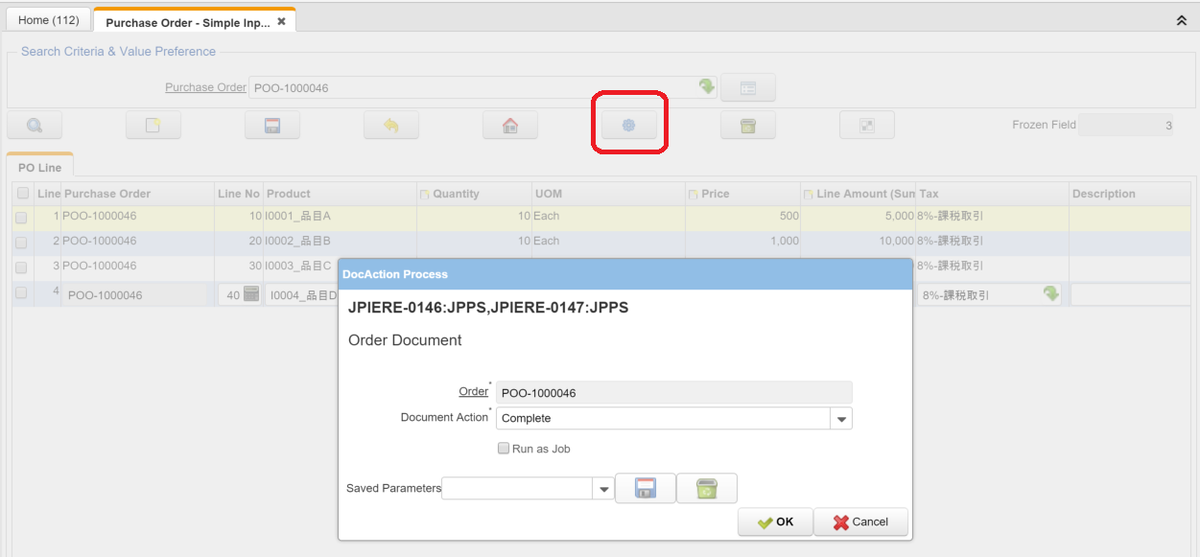This screenshot has height=557, width=1200.
Task: Enable the Run as Job checkbox
Action: click(x=504, y=449)
